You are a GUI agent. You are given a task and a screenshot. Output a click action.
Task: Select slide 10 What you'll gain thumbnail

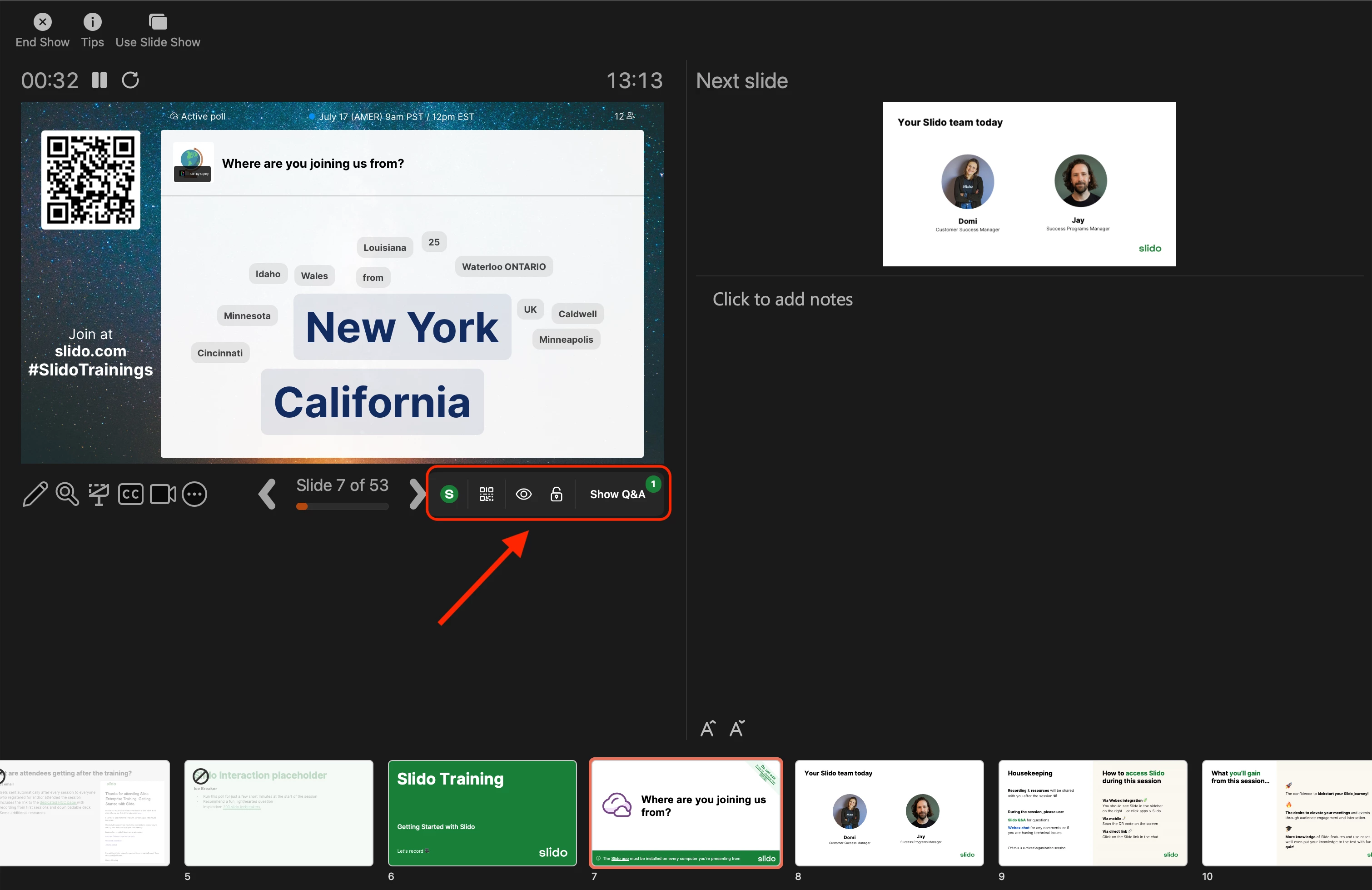tap(1287, 813)
